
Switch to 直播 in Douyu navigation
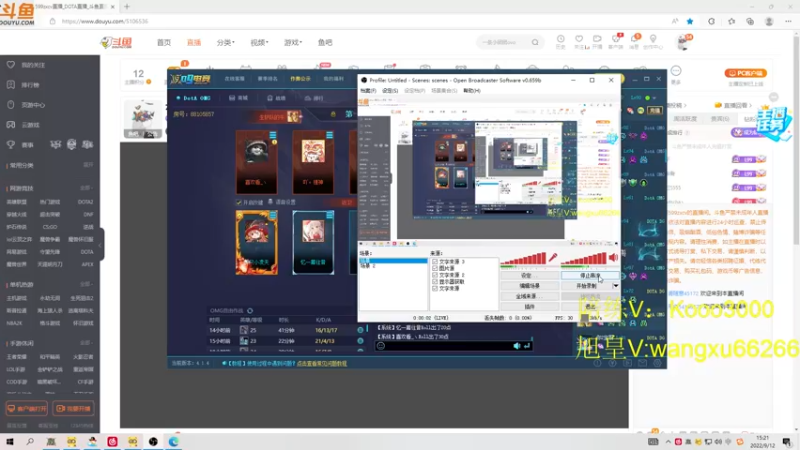pos(194,42)
